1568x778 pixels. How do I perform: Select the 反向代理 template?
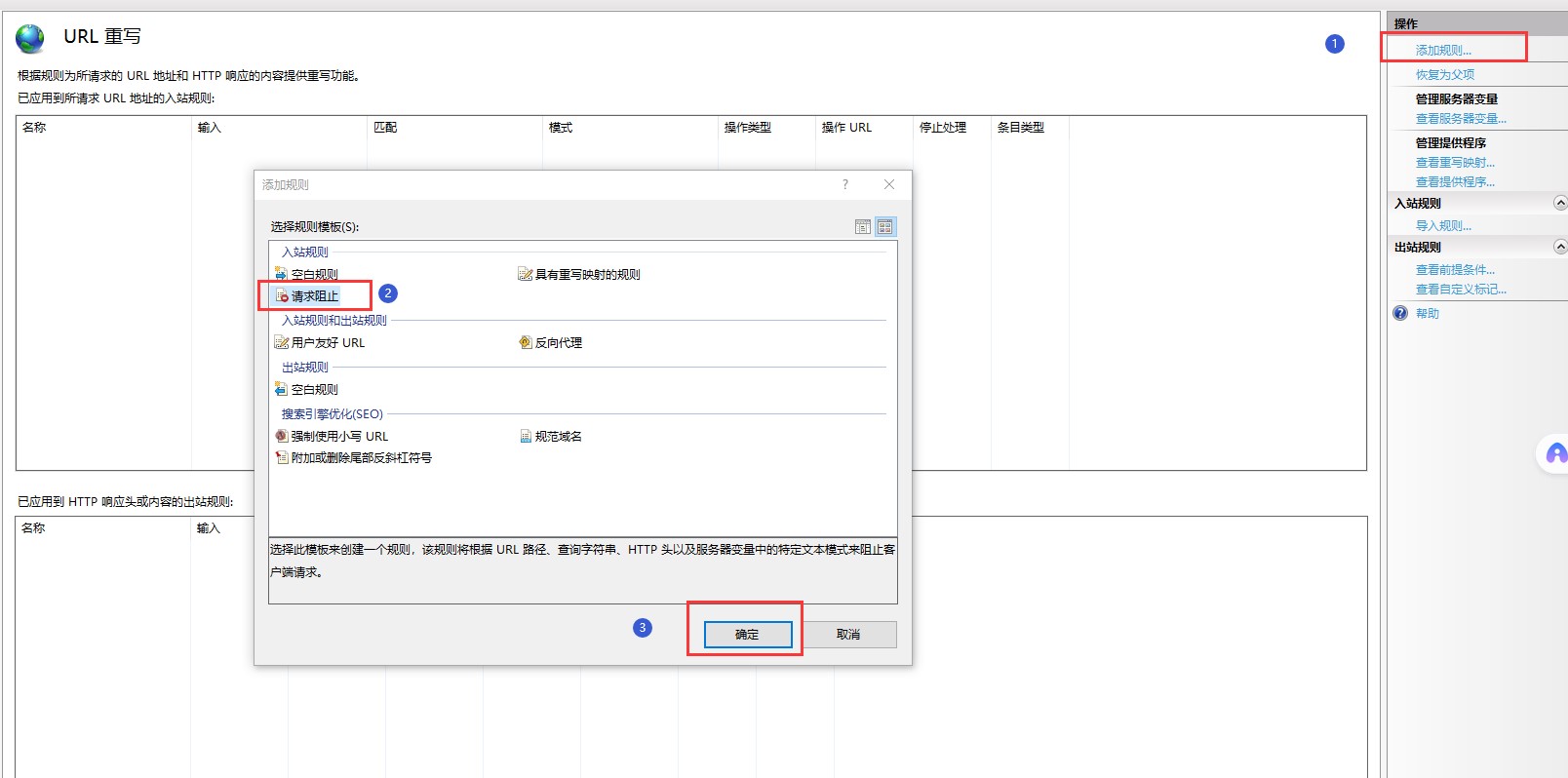(x=550, y=342)
